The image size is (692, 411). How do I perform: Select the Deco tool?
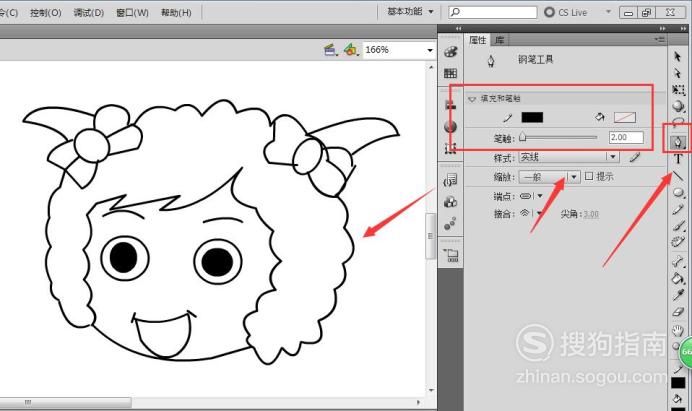pyautogui.click(x=678, y=241)
